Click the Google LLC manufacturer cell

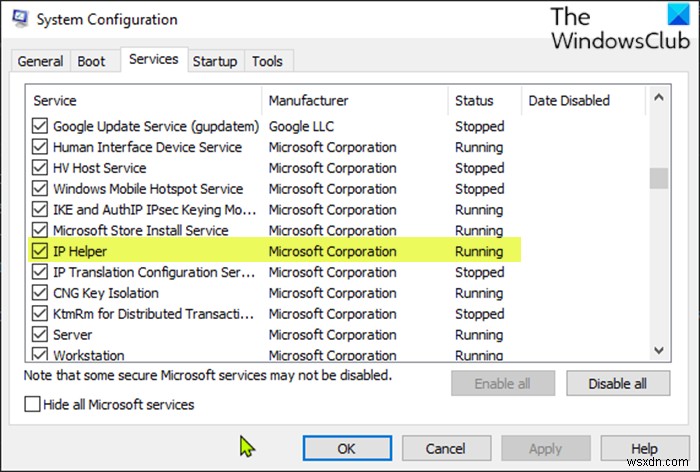point(301,126)
